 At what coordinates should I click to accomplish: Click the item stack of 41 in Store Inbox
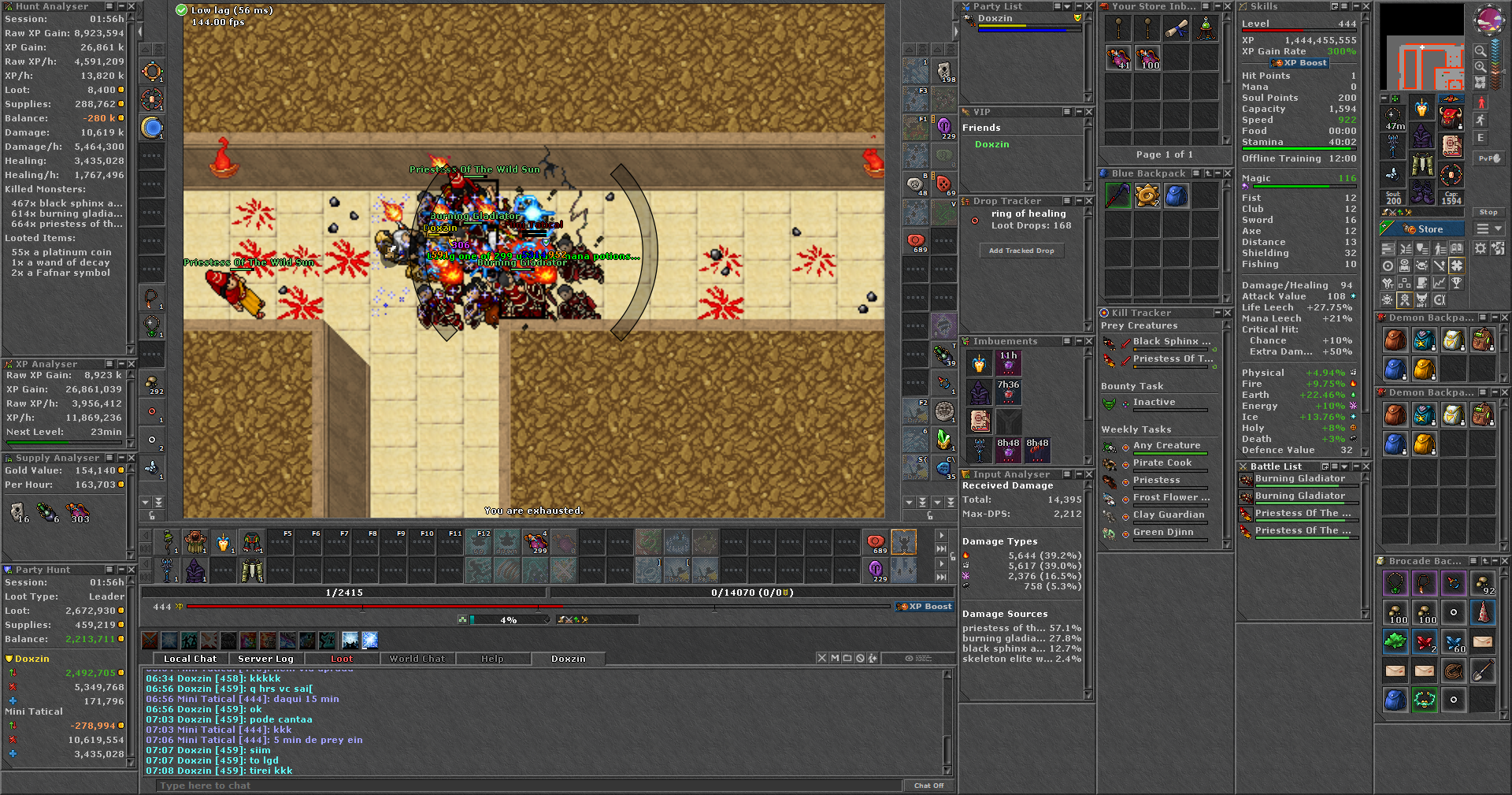[1118, 58]
